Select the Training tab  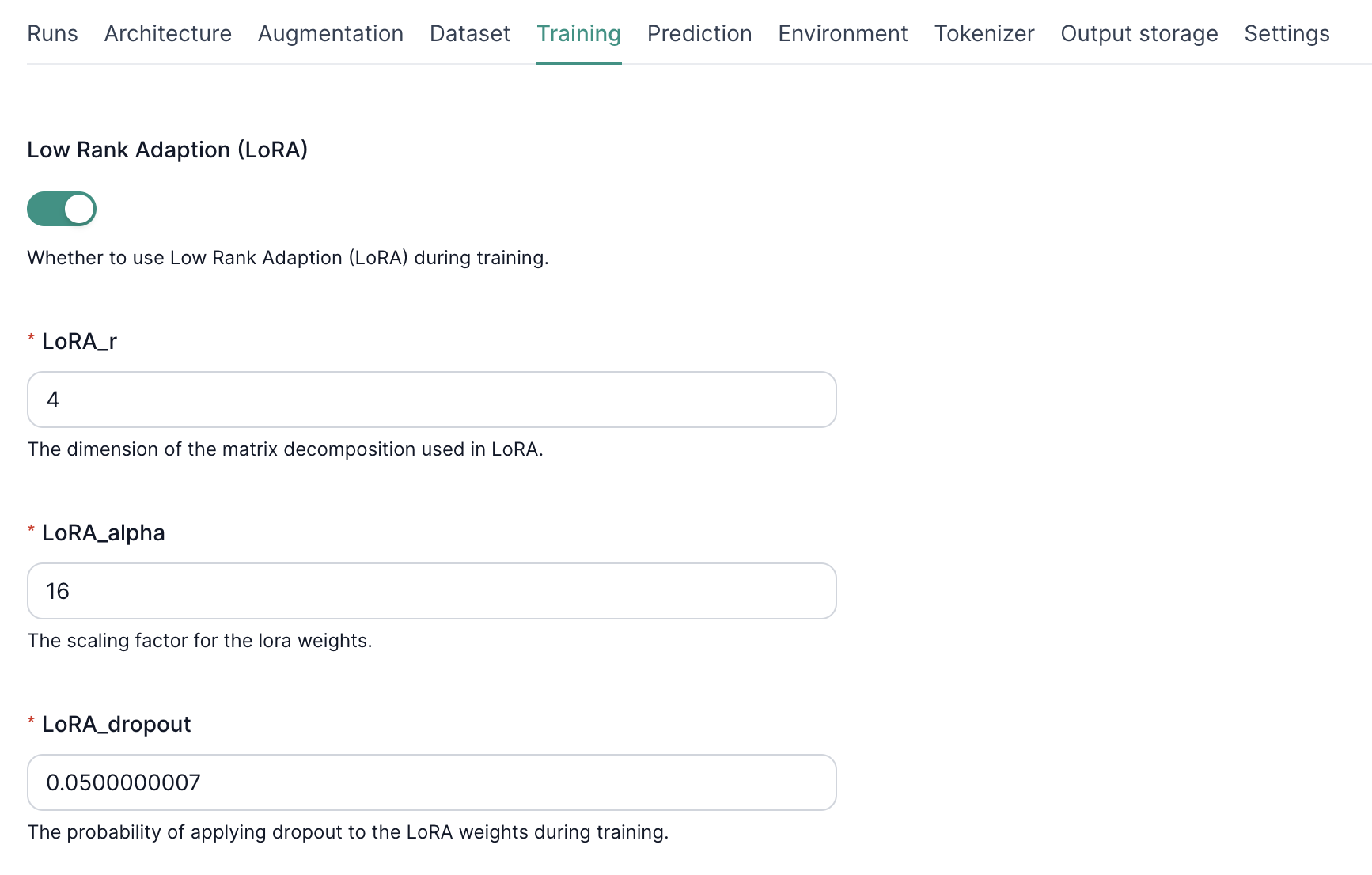click(x=578, y=33)
